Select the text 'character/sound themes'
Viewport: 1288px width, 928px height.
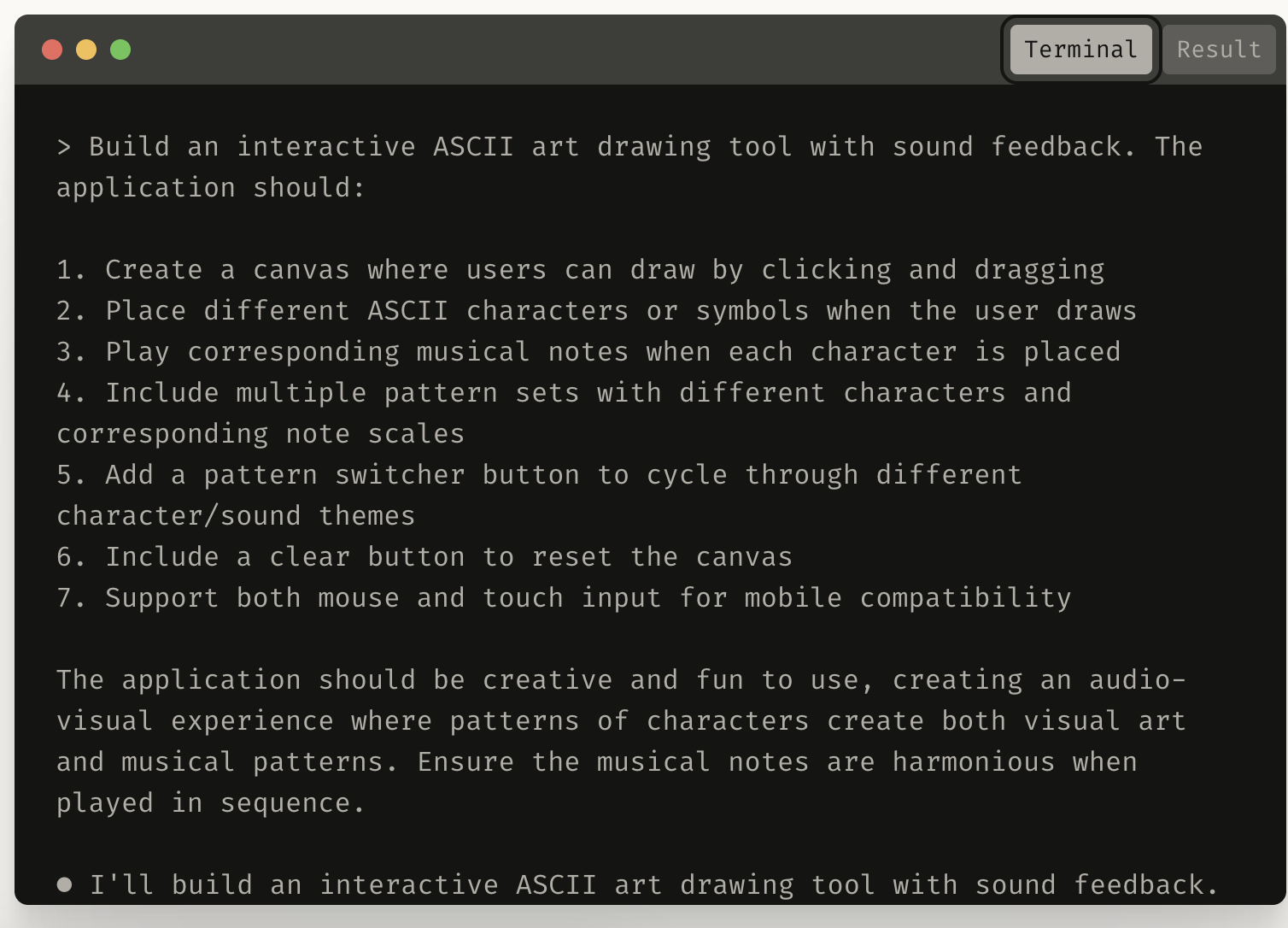[236, 516]
